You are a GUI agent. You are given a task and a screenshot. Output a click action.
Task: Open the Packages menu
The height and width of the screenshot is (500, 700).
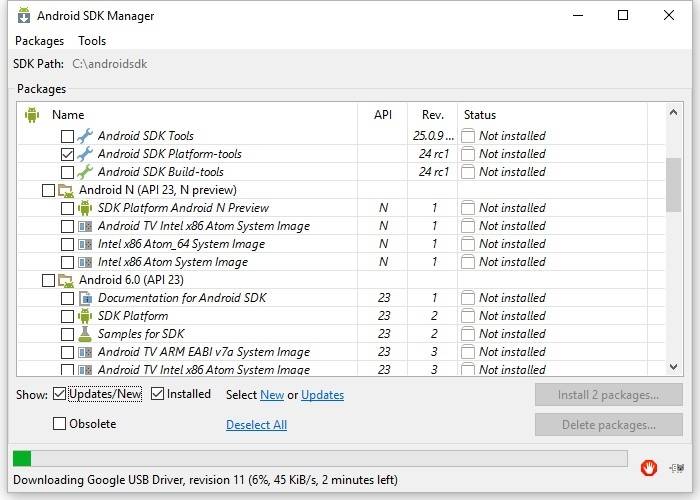click(x=39, y=41)
